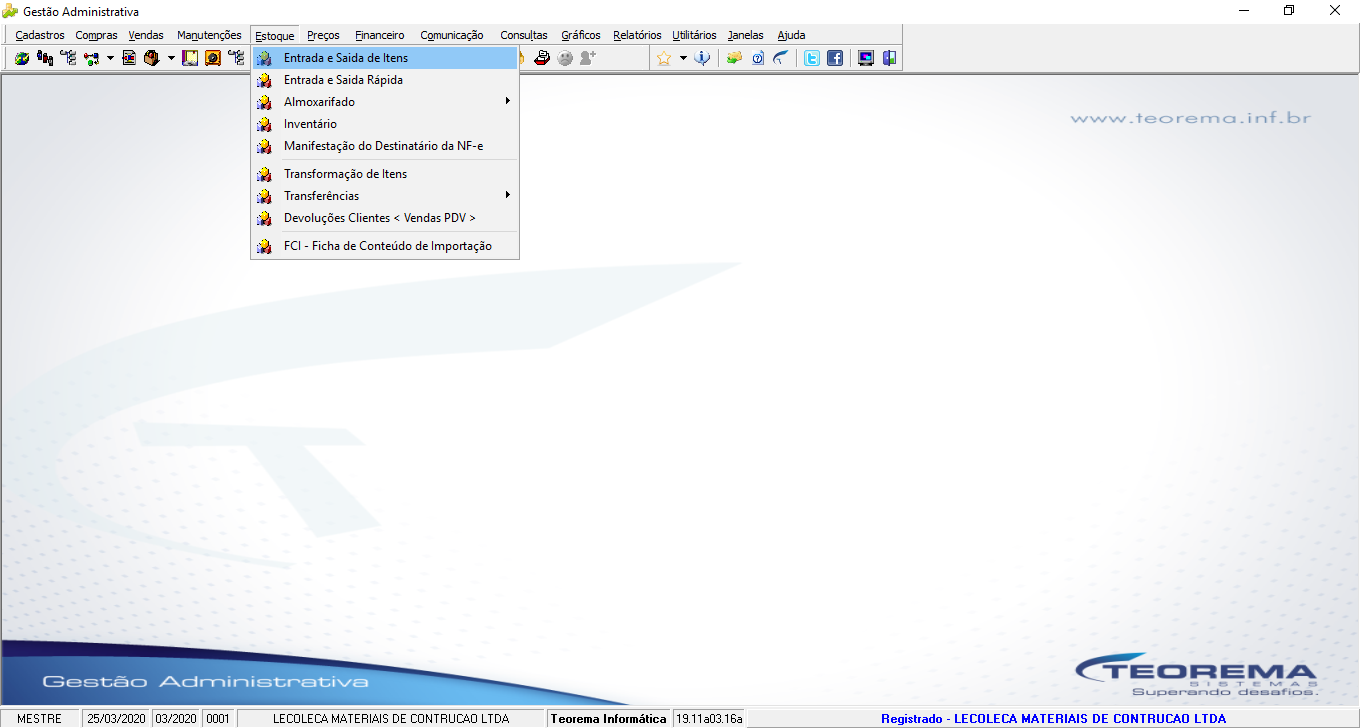The image size is (1360, 728).
Task: Click the yellow note board toolbar icon
Action: pos(190,58)
